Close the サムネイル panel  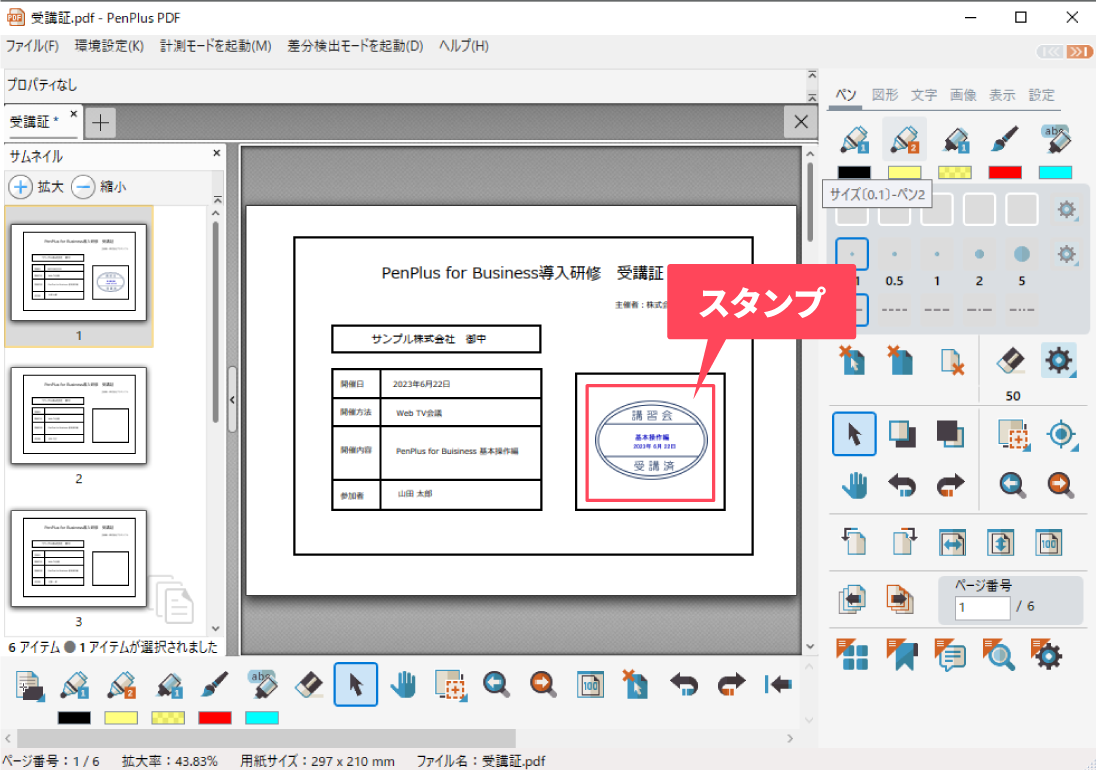pos(217,153)
